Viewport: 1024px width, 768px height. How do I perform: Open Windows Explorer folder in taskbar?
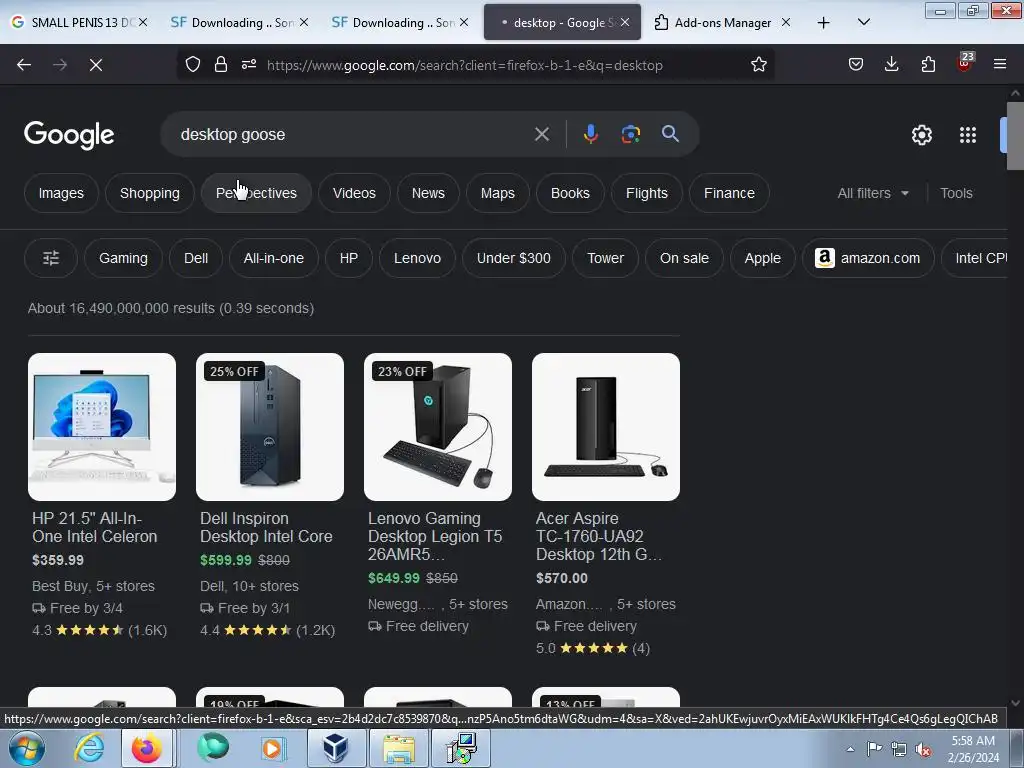[398, 748]
